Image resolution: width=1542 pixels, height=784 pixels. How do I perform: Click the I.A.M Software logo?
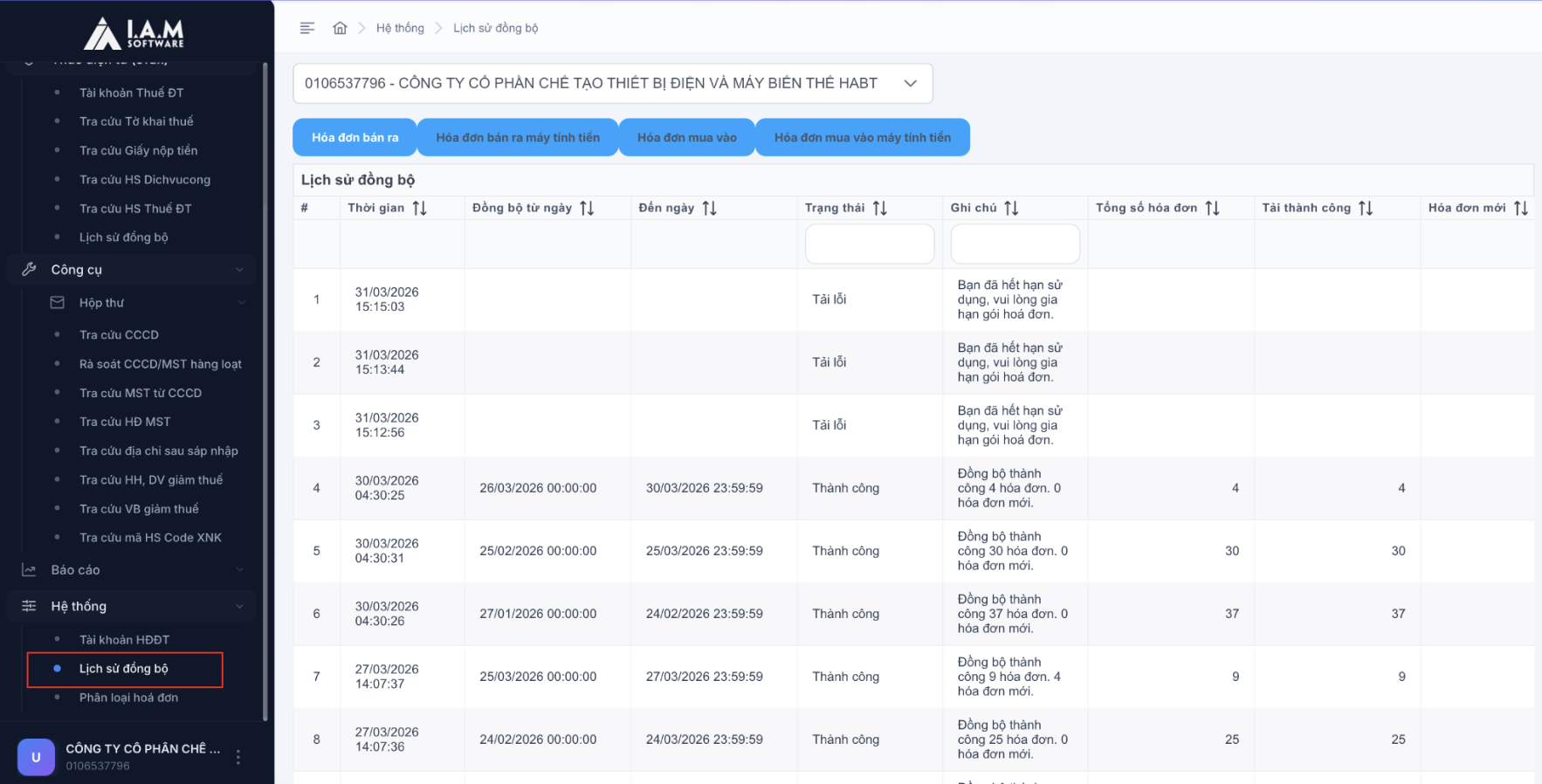[x=134, y=33]
